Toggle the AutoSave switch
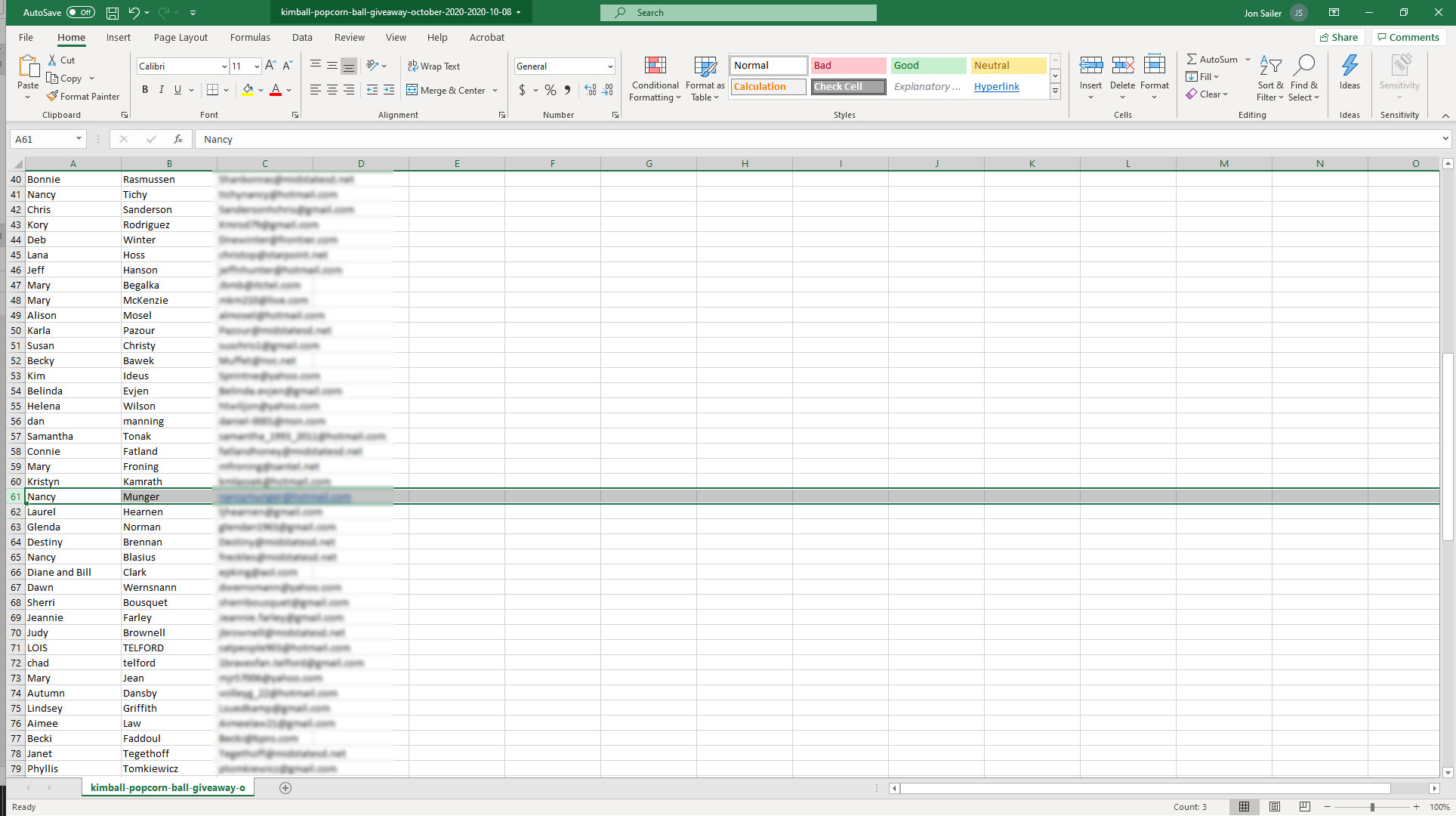 tap(81, 13)
